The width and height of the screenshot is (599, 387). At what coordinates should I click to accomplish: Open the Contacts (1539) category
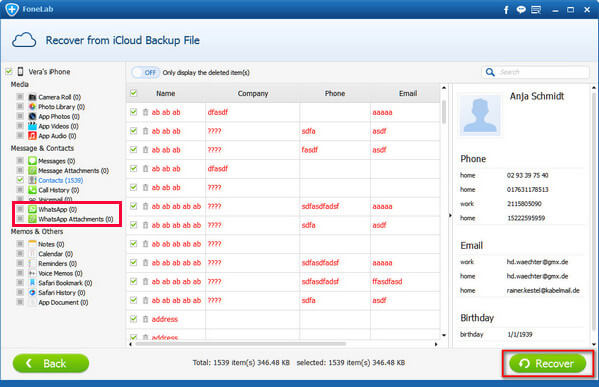click(x=61, y=180)
